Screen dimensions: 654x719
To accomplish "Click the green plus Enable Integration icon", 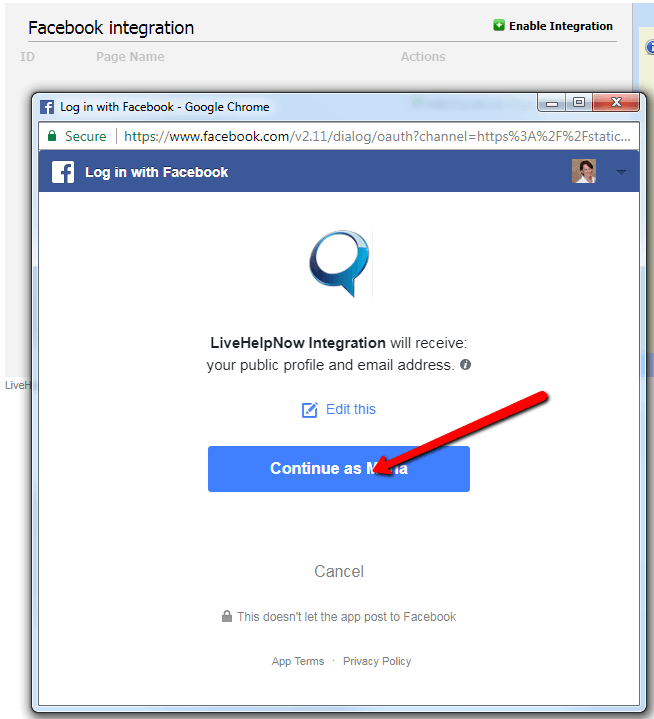I will [499, 25].
